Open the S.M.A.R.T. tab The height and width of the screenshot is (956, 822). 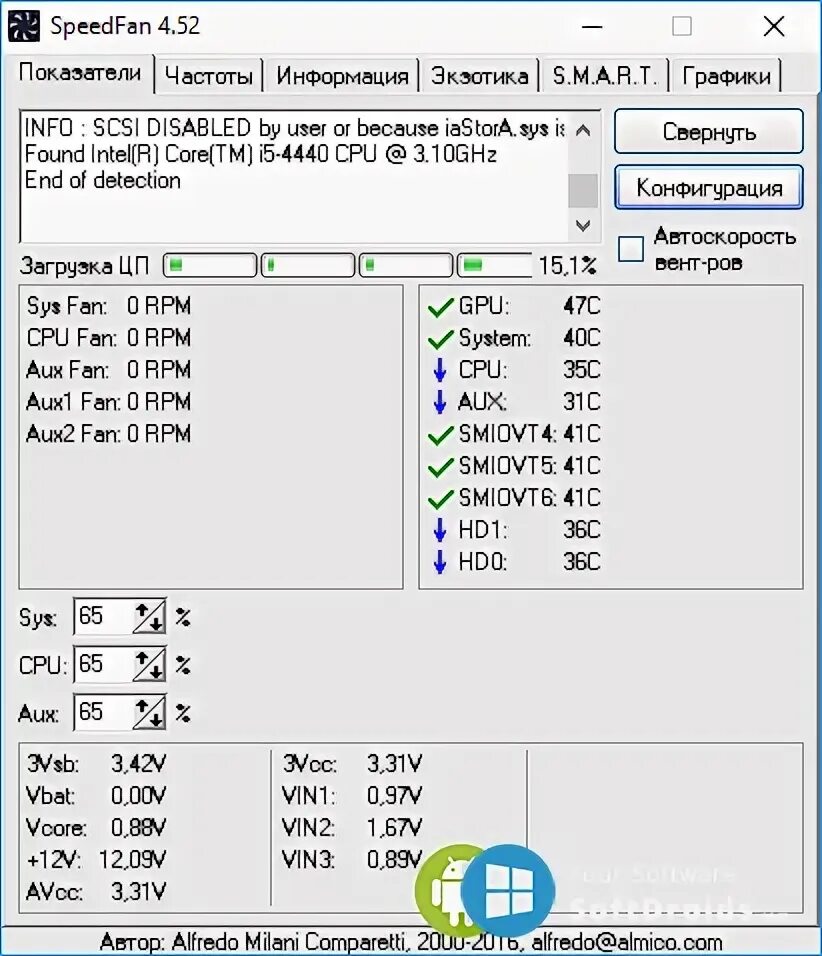pos(604,76)
